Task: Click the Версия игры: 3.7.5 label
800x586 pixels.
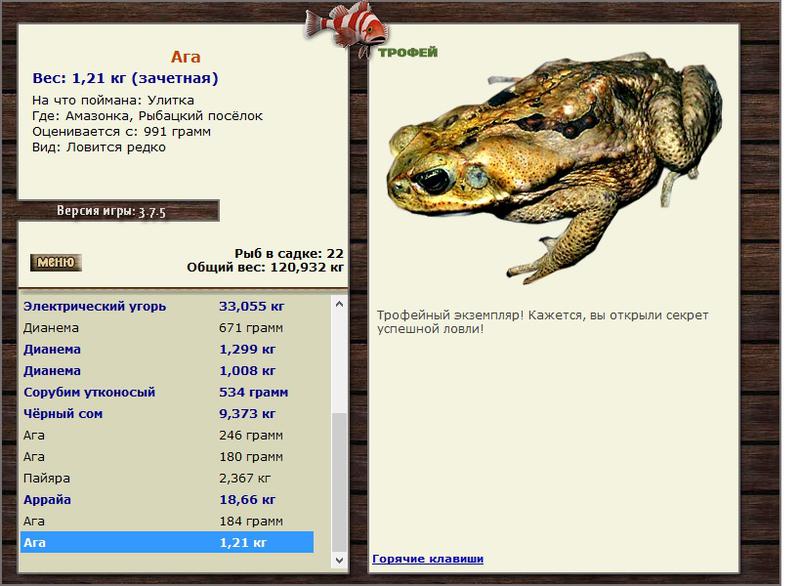Action: 111,211
